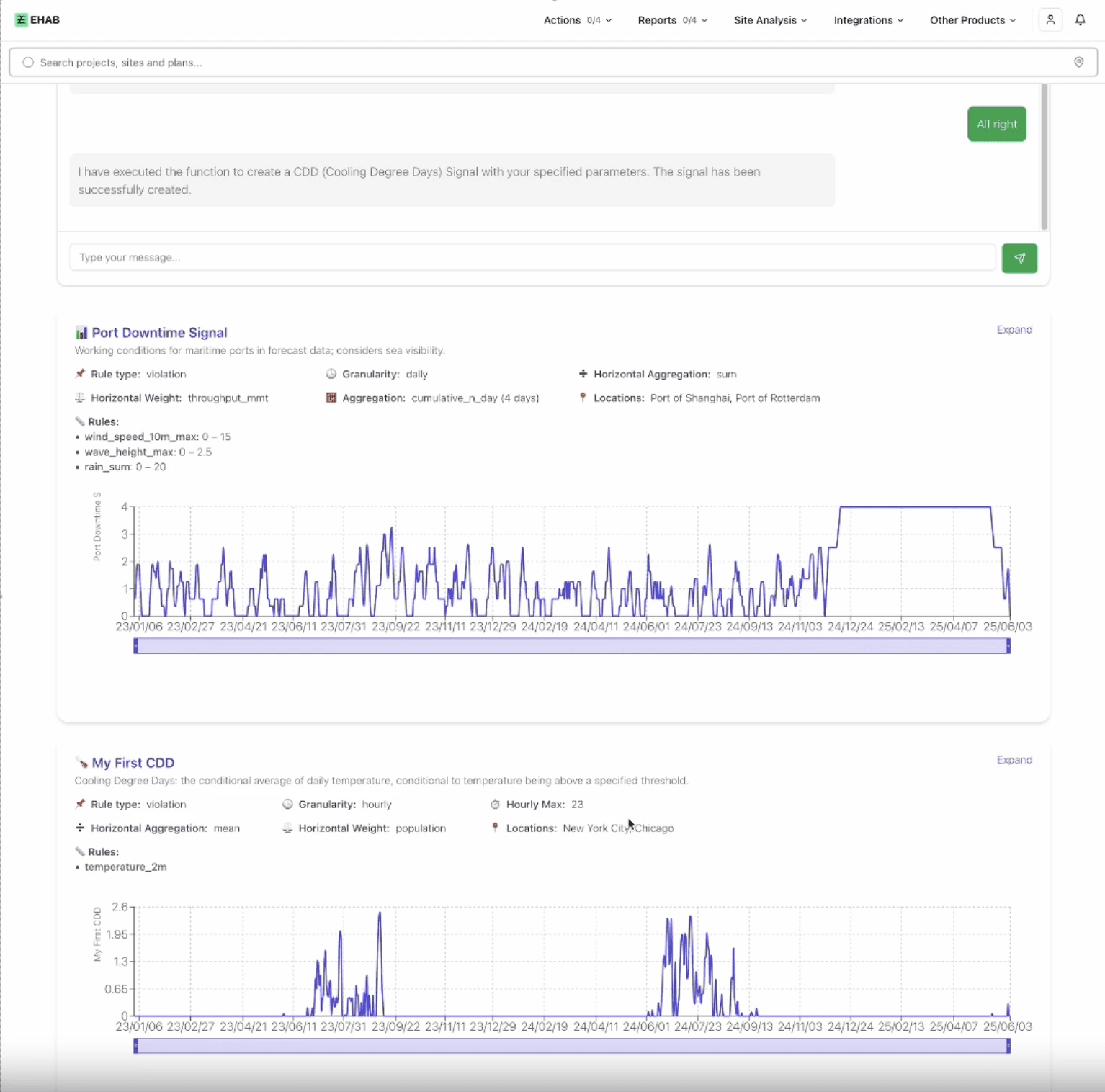This screenshot has height=1092, width=1105.
Task: Click the location pin in search bar
Action: tap(1078, 63)
